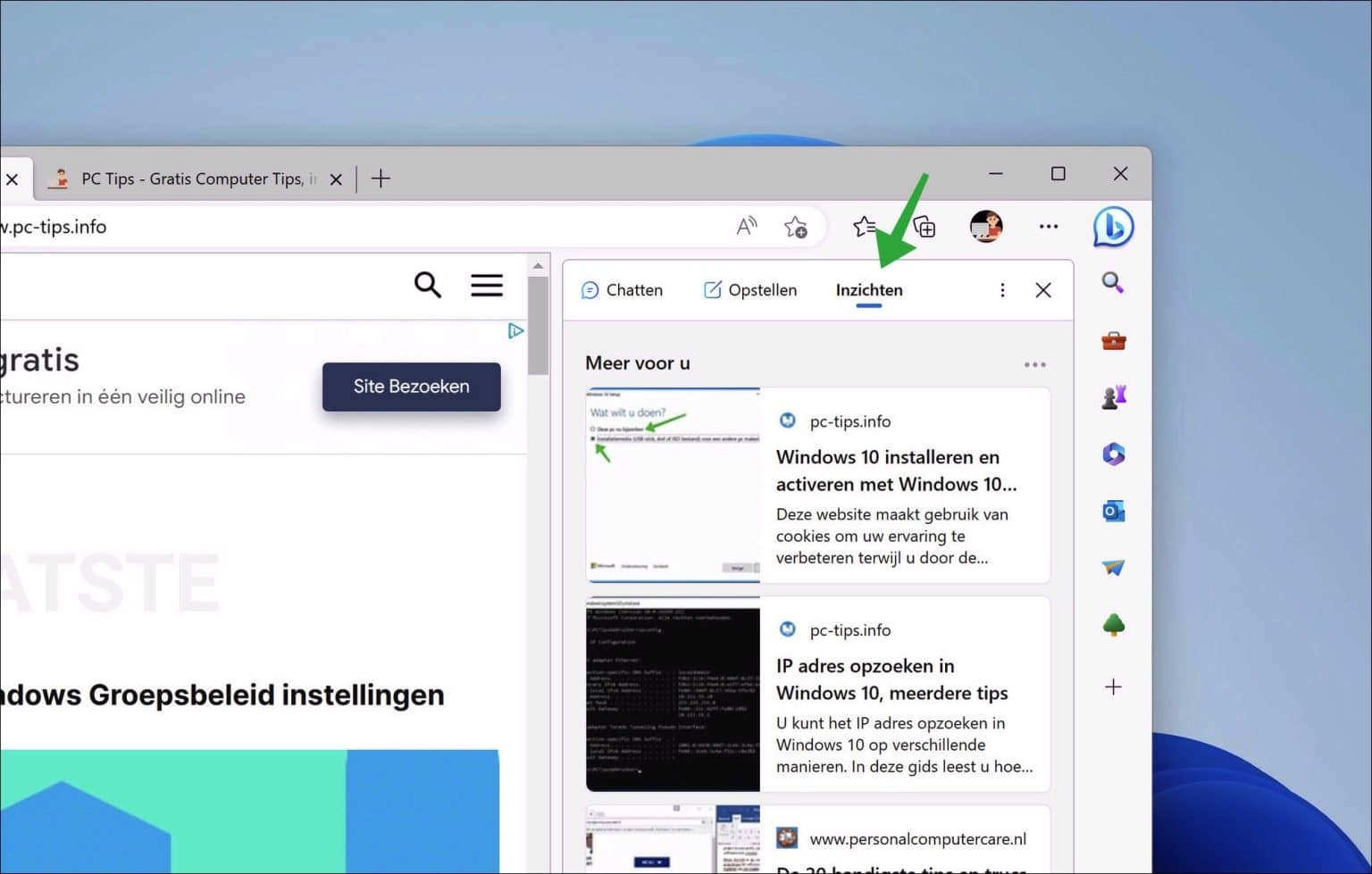Open Outlook from the sidebar
The width and height of the screenshot is (1372, 874).
1113,510
